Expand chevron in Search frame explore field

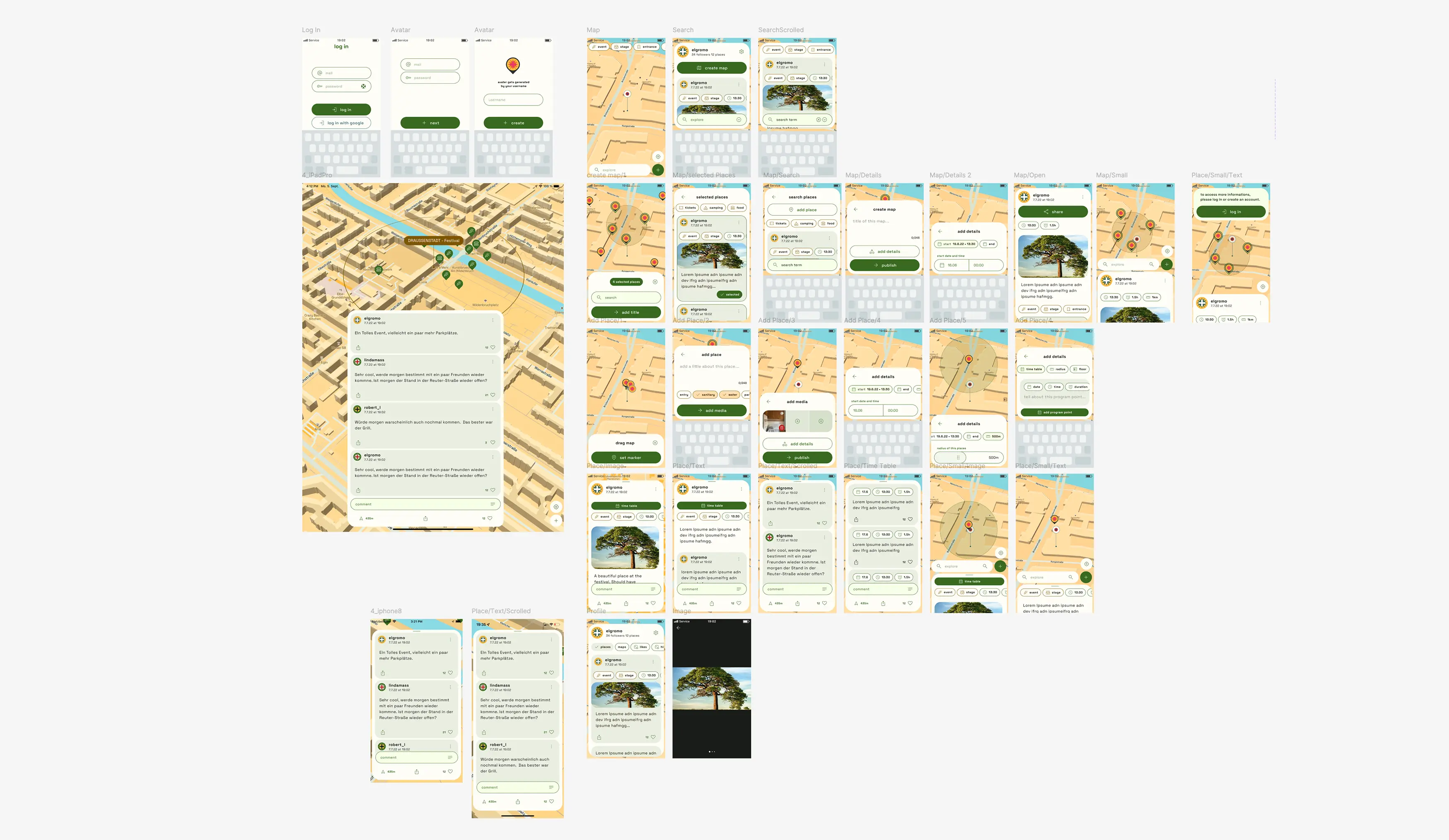(739, 120)
